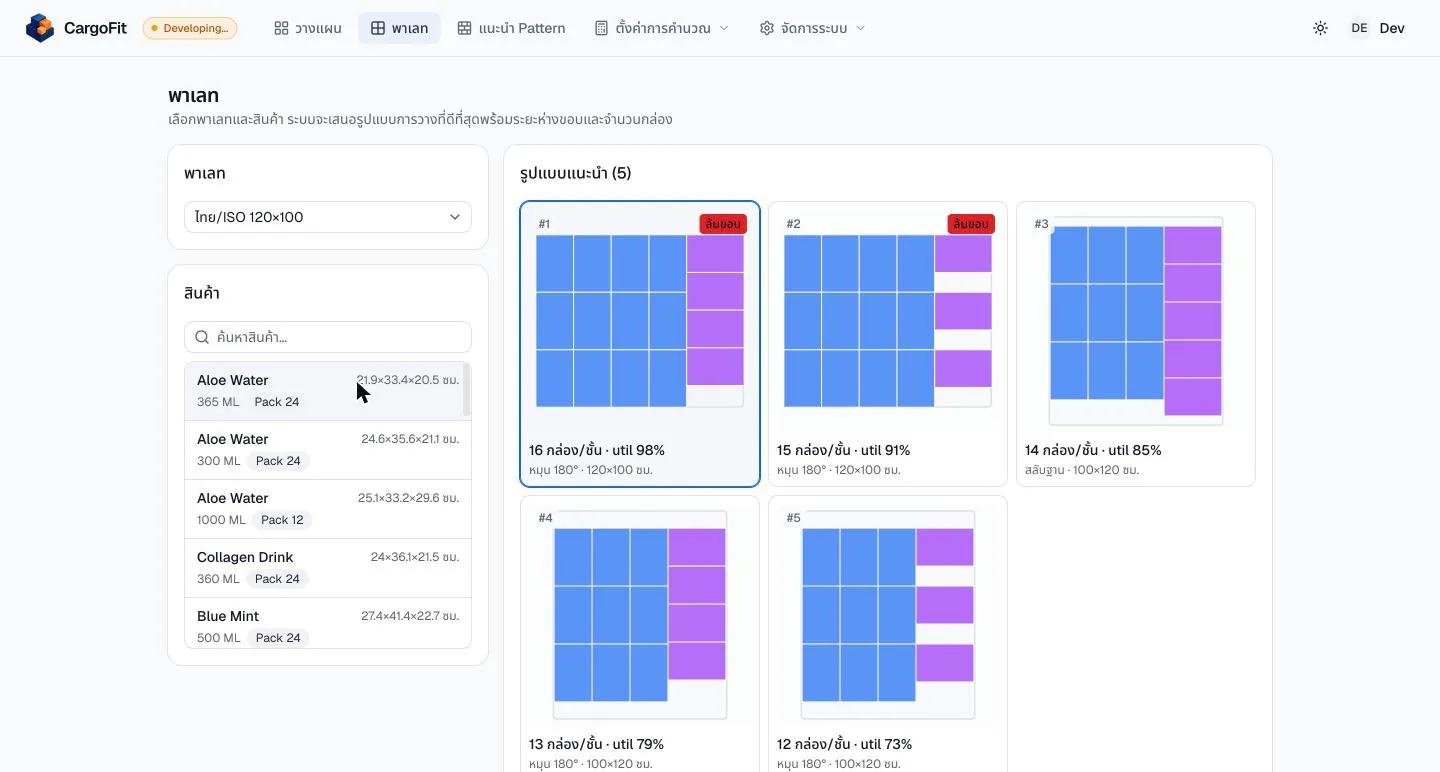Select Blue Mint 500 ML product
Screen dimensions: 1440x772
(328, 623)
